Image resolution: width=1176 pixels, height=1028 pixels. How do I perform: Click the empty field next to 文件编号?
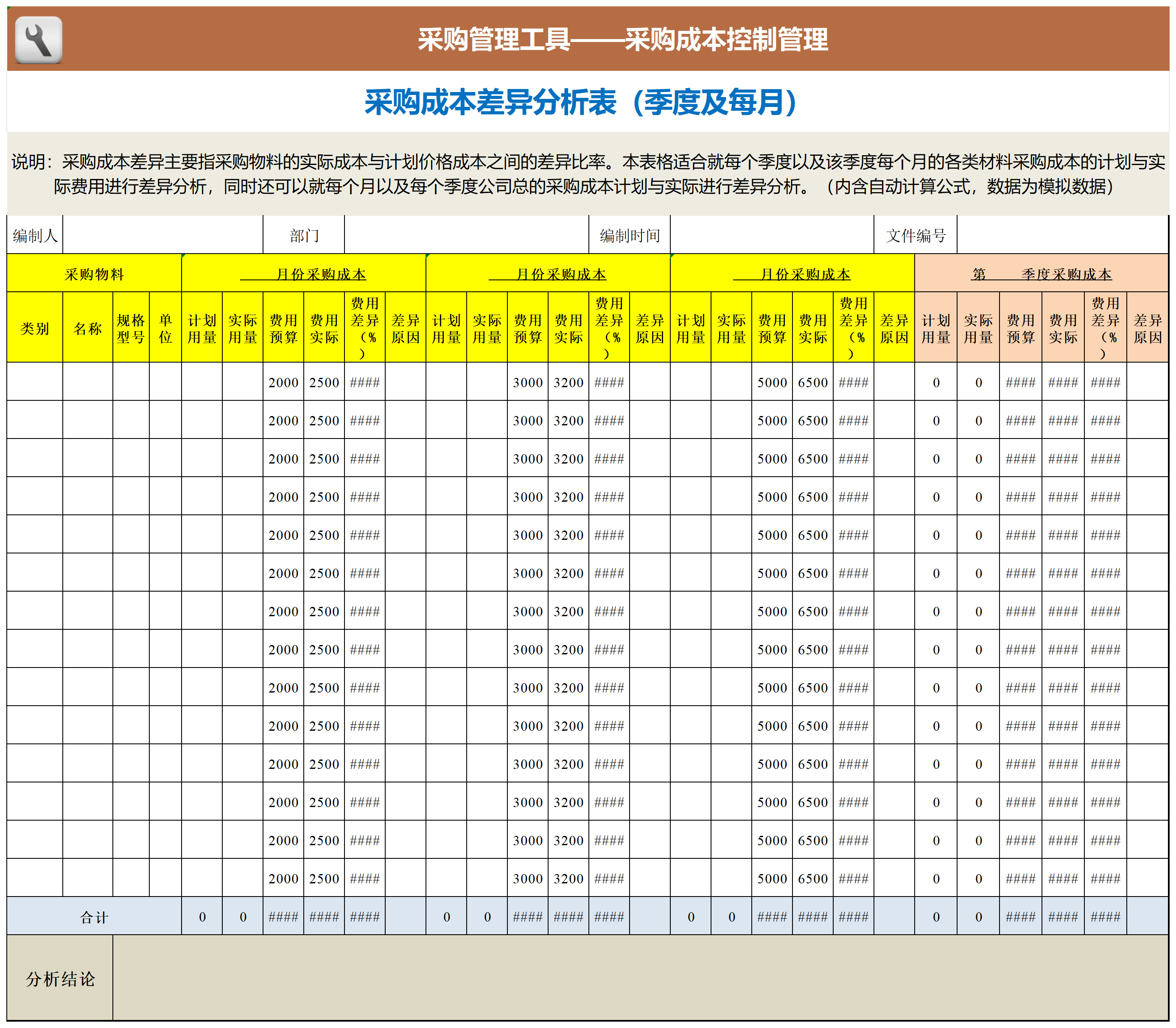click(1062, 235)
